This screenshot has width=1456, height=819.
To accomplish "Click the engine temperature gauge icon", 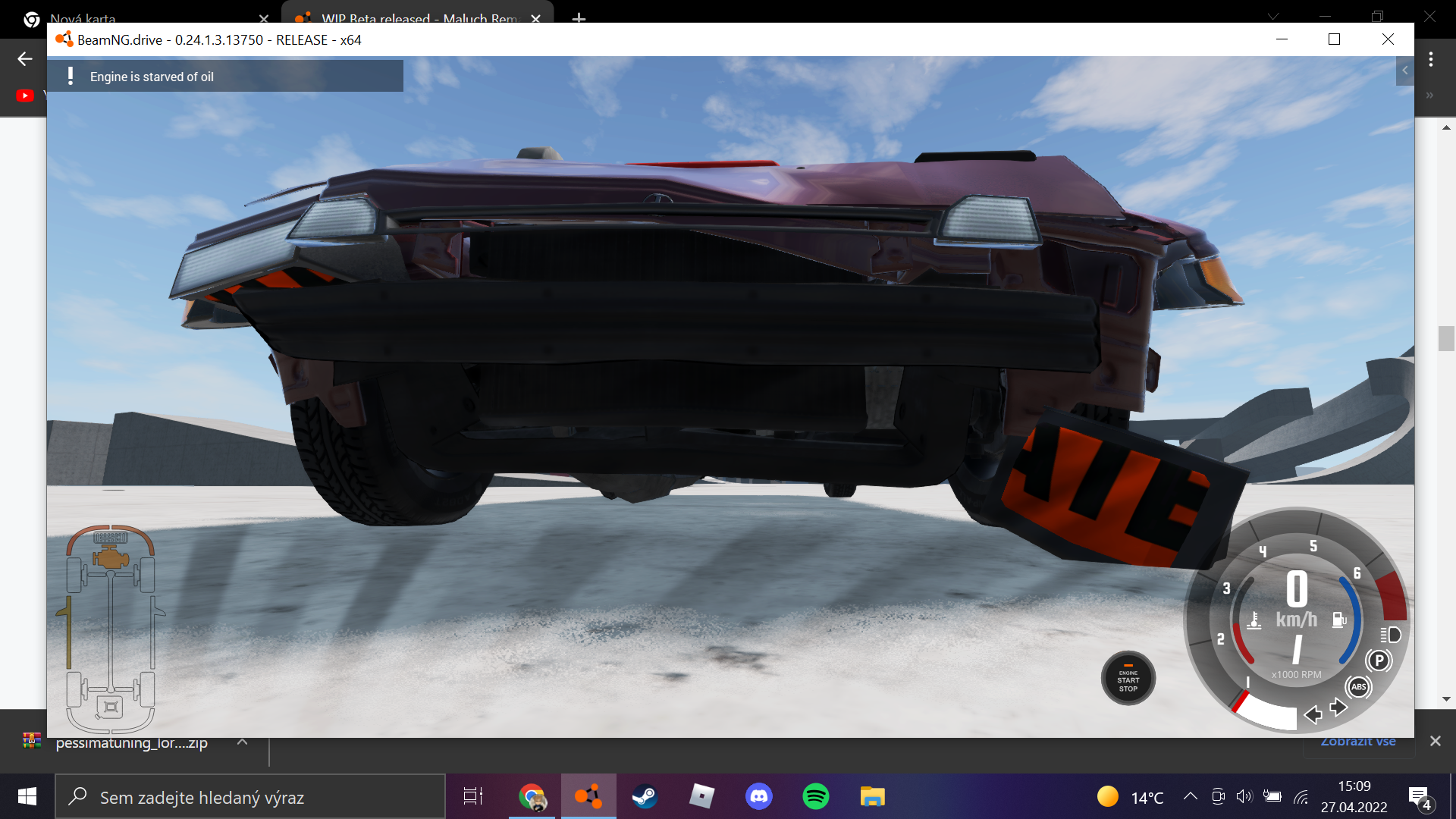I will pyautogui.click(x=1254, y=620).
